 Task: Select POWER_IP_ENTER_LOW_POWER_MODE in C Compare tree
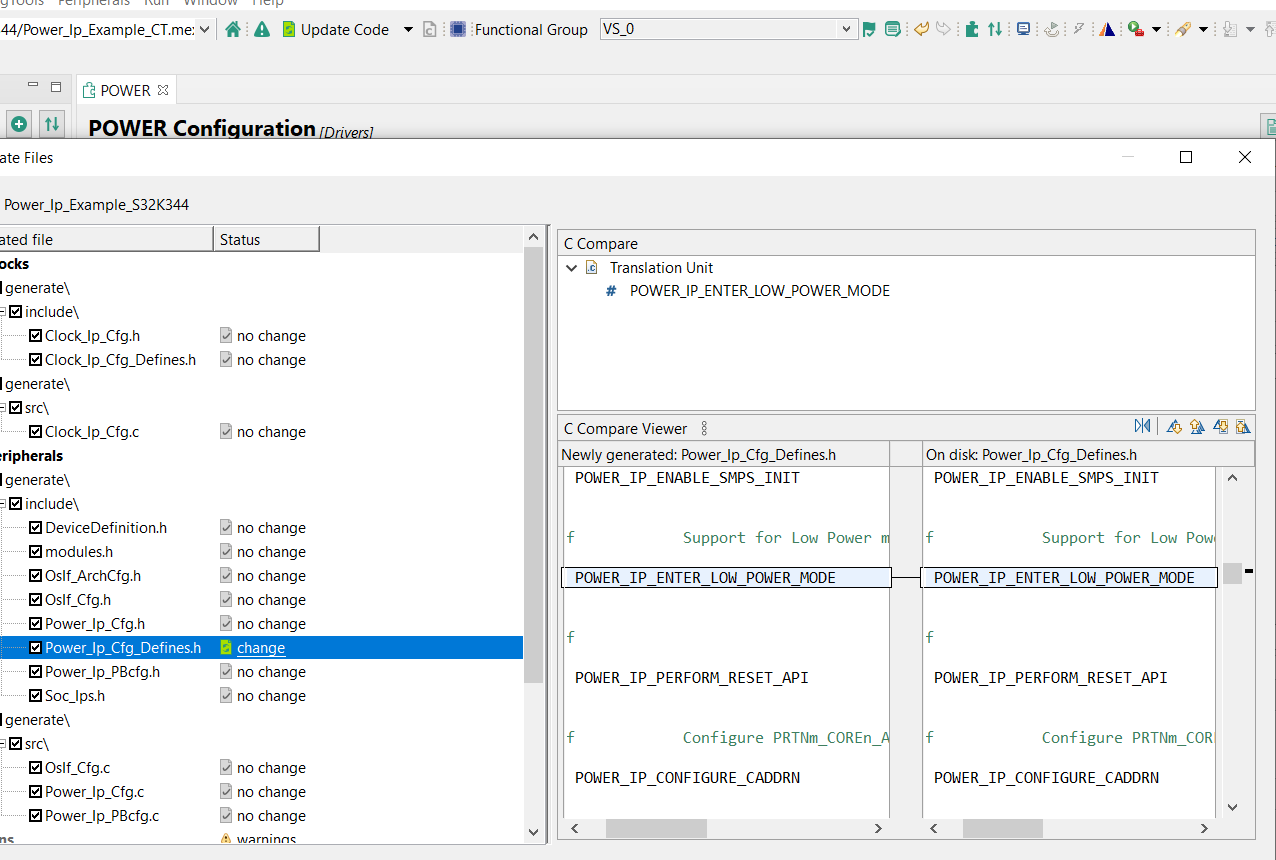pos(759,291)
